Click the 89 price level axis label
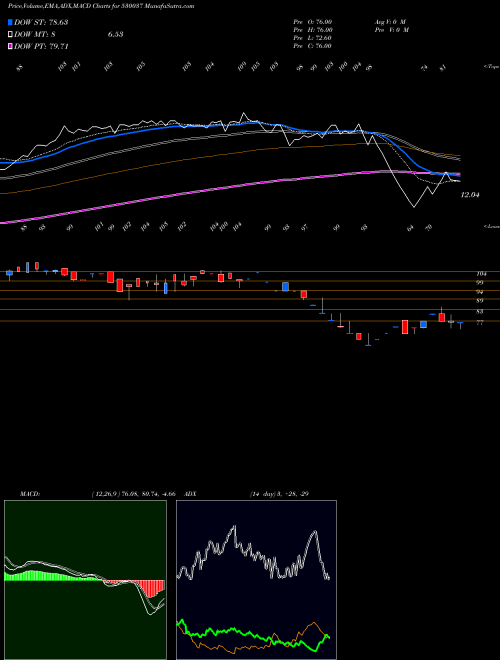 coord(479,301)
